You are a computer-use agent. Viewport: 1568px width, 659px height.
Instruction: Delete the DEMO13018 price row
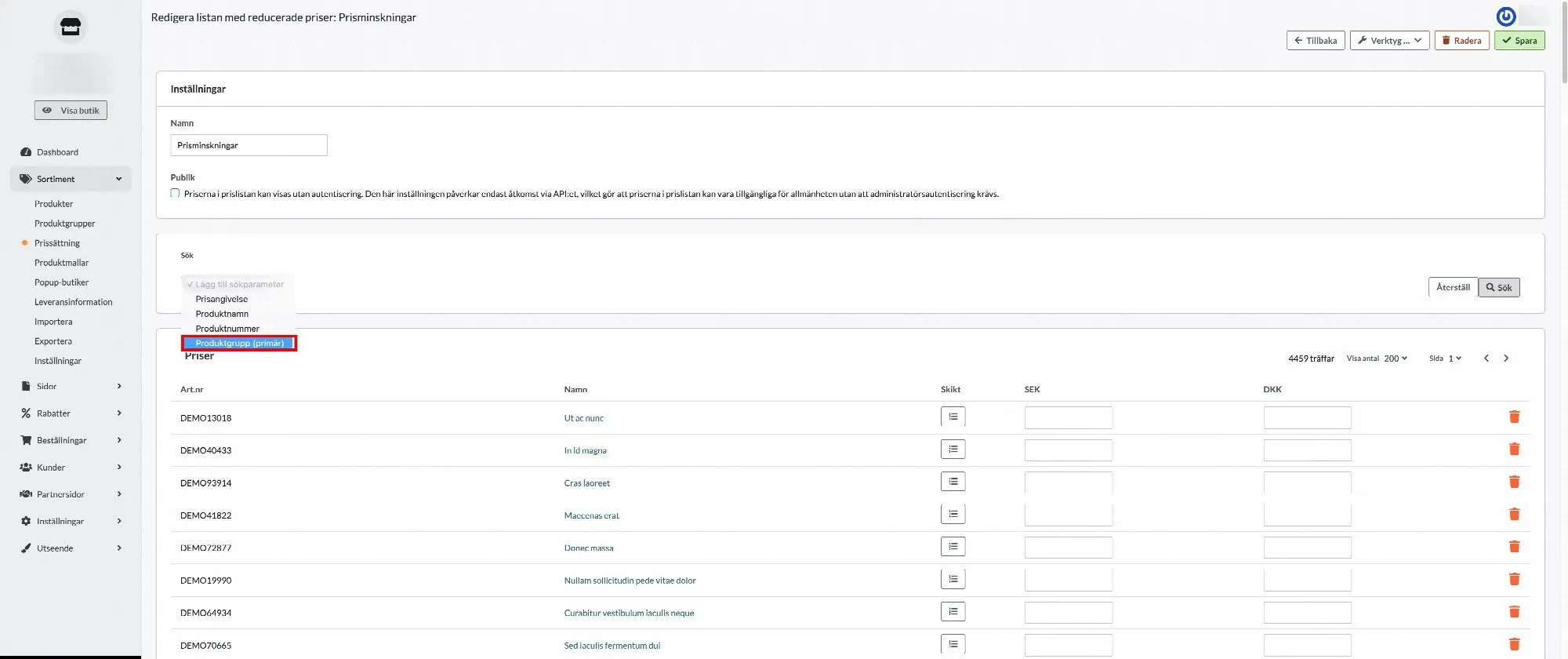coord(1514,417)
